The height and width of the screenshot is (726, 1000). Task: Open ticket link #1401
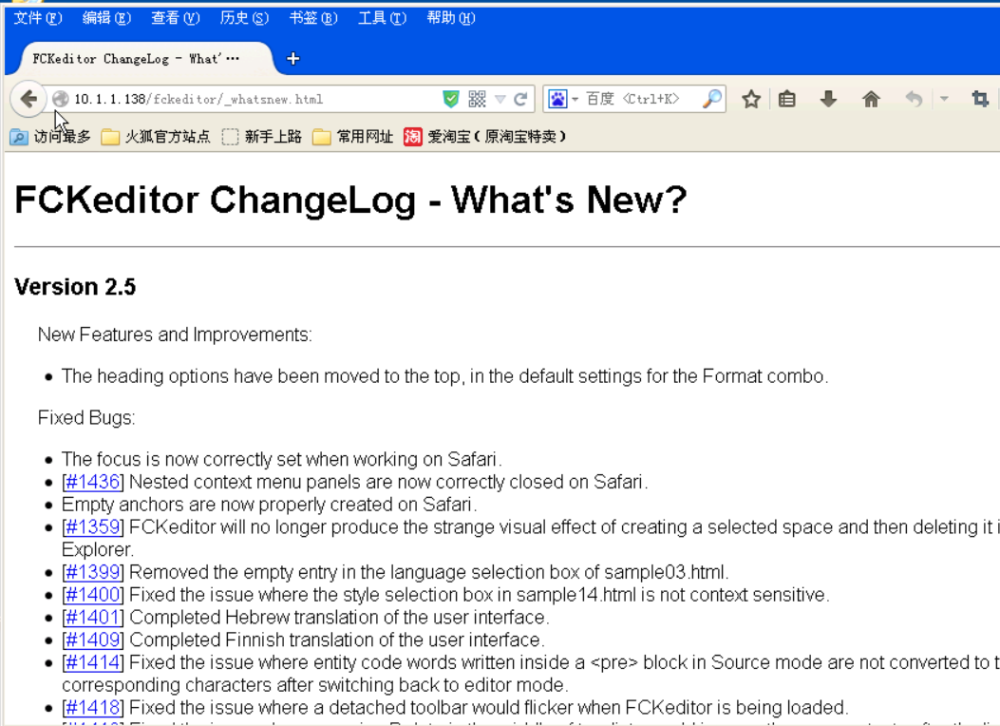(x=93, y=618)
